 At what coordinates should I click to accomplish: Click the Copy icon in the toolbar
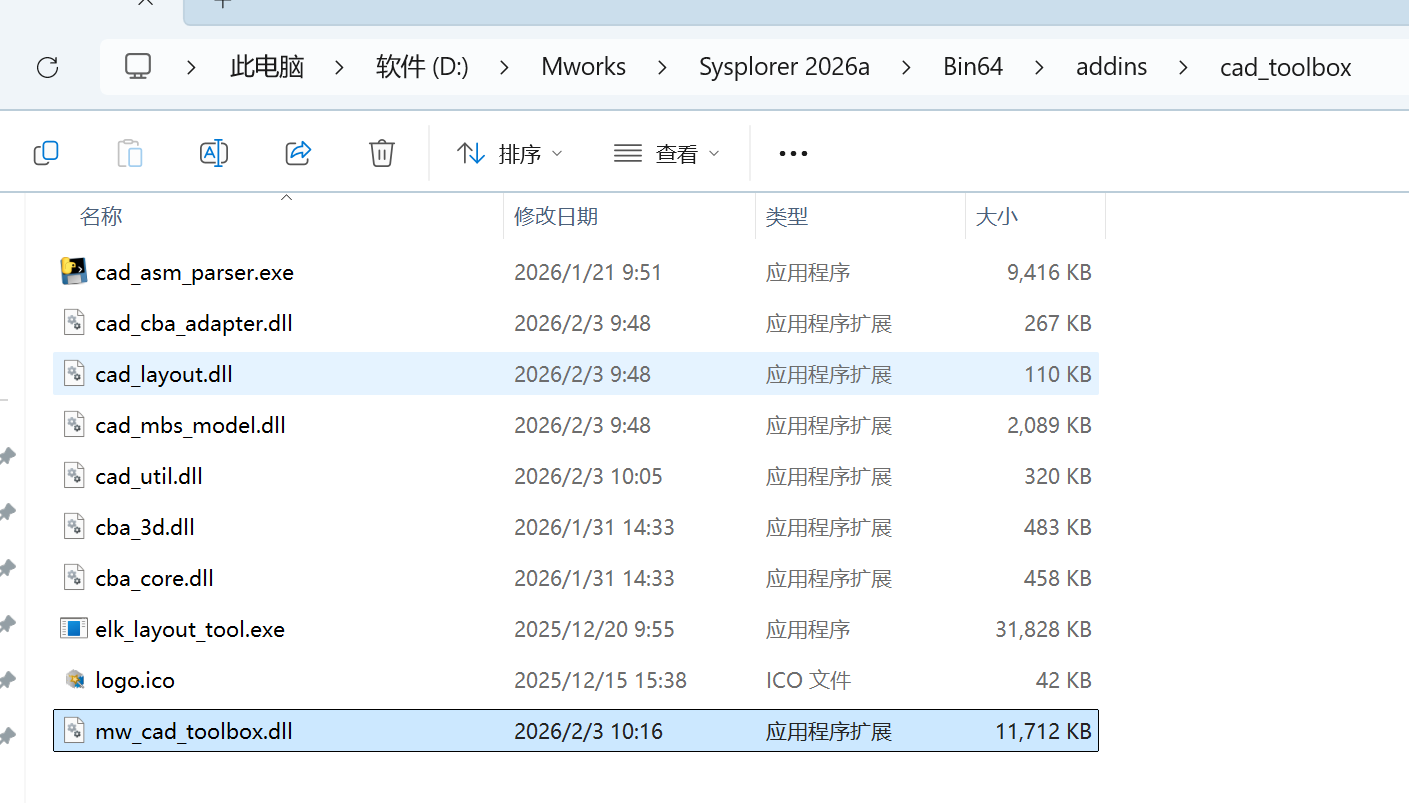point(46,153)
